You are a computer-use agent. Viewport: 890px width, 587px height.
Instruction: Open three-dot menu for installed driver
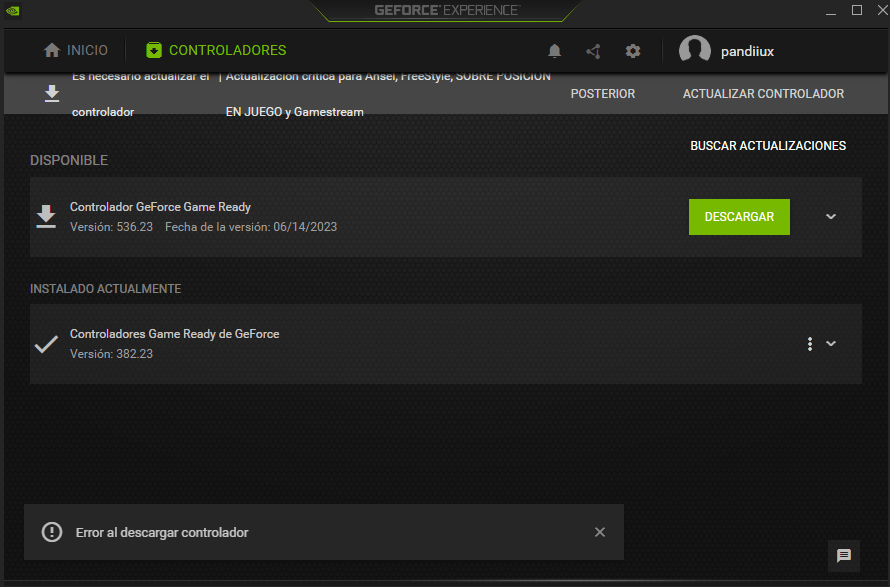(810, 343)
